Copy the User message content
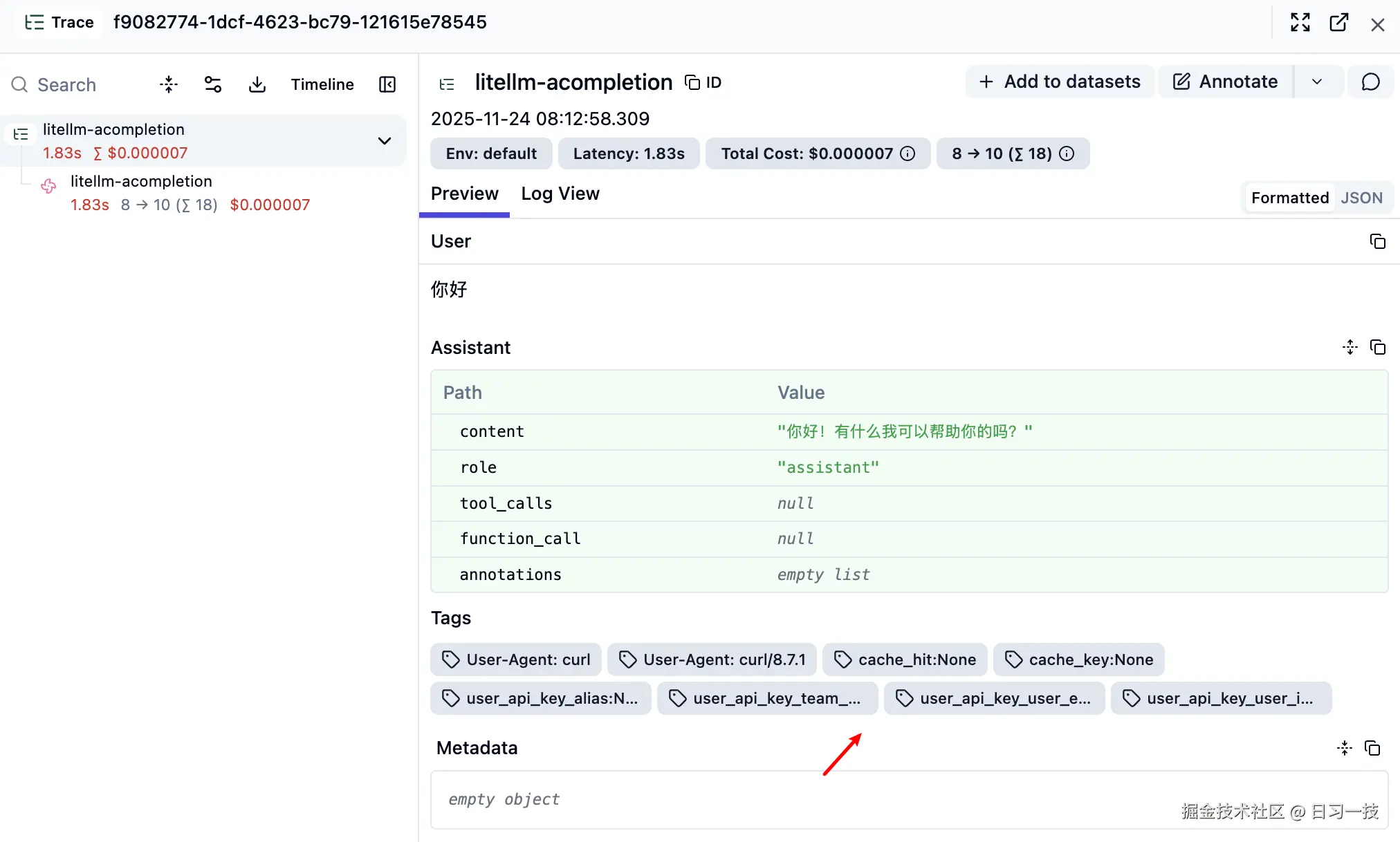Image resolution: width=1400 pixels, height=842 pixels. pyautogui.click(x=1378, y=241)
